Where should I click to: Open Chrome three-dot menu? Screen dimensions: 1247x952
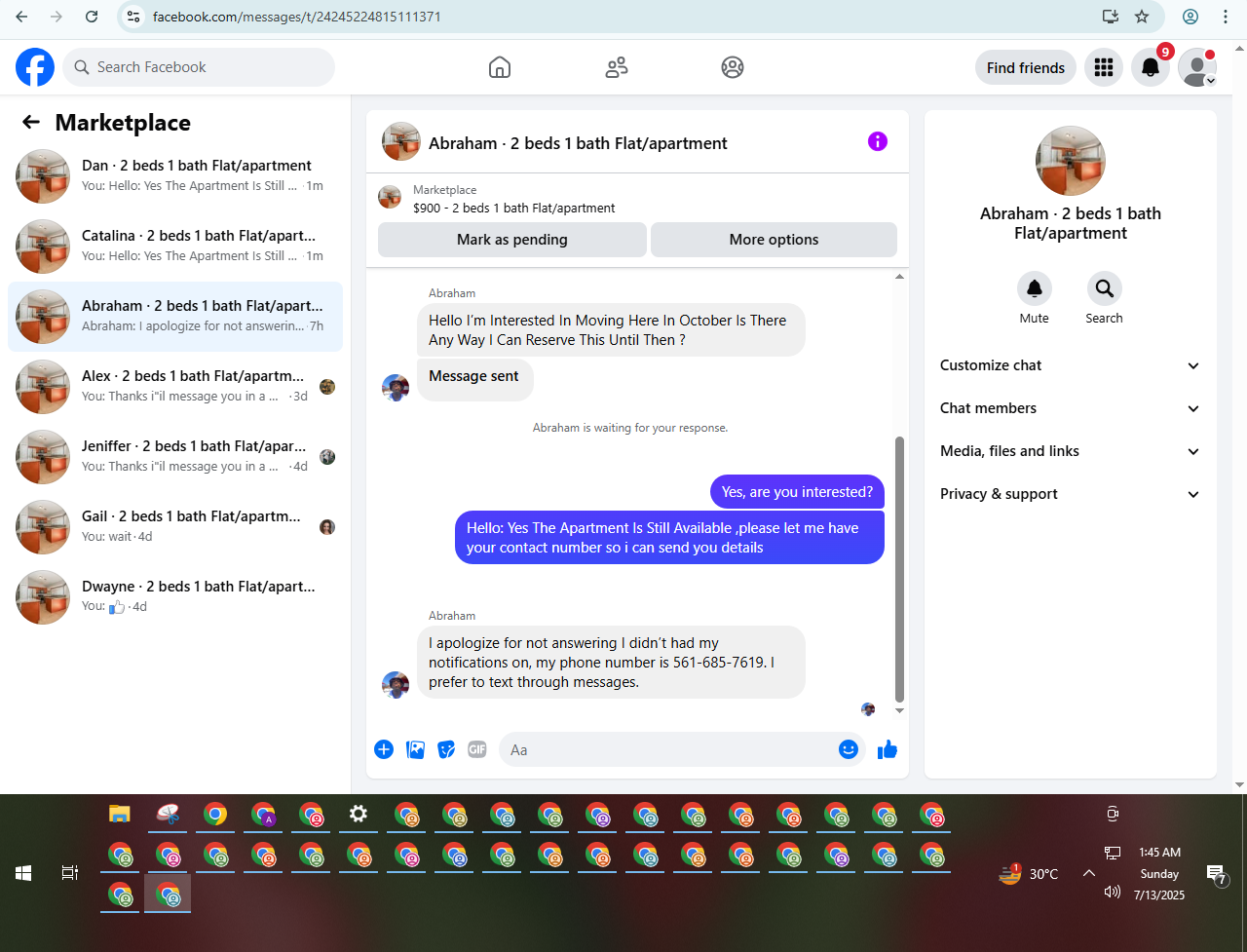[x=1226, y=17]
